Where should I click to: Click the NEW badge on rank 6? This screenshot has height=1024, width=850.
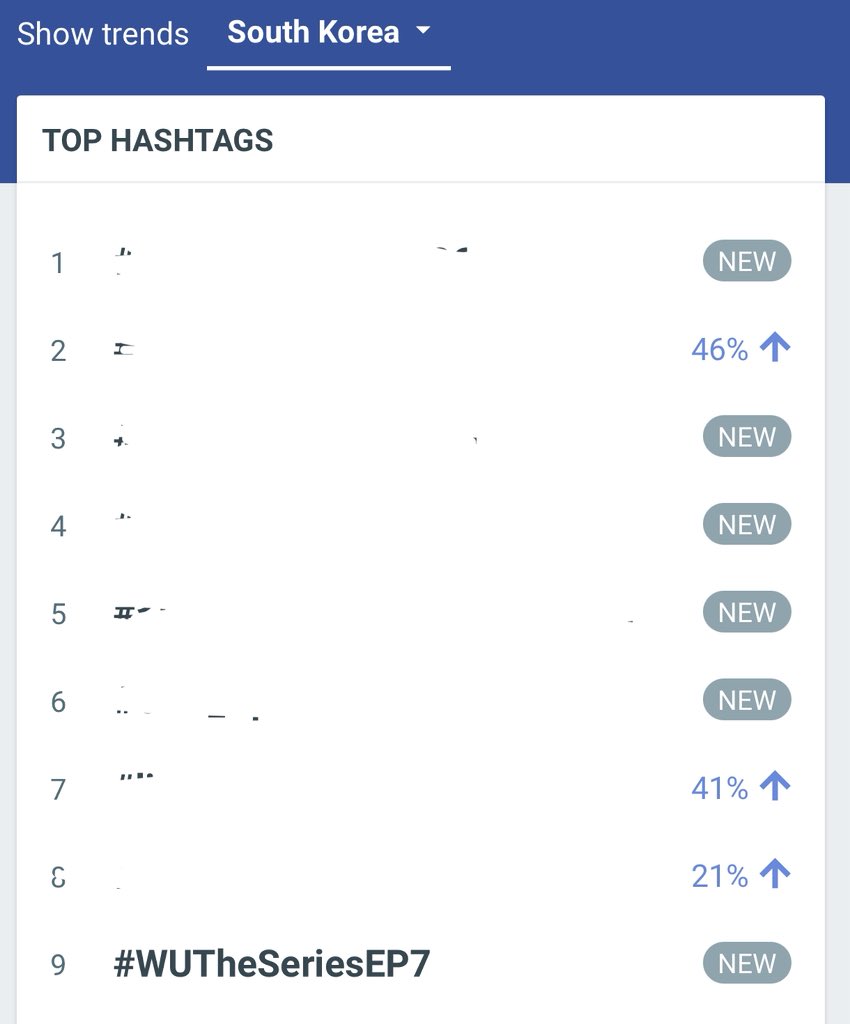tap(747, 700)
